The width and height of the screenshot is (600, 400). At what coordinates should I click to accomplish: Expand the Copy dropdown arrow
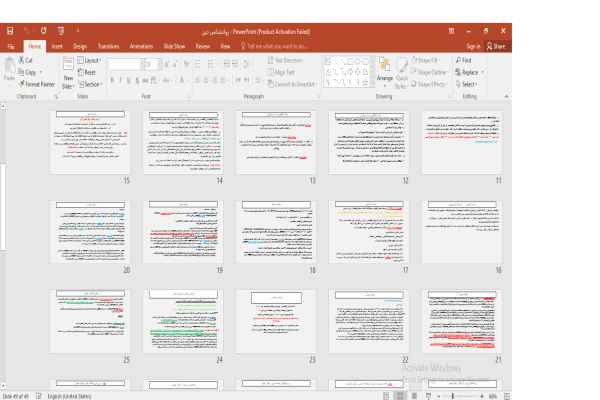click(42, 72)
